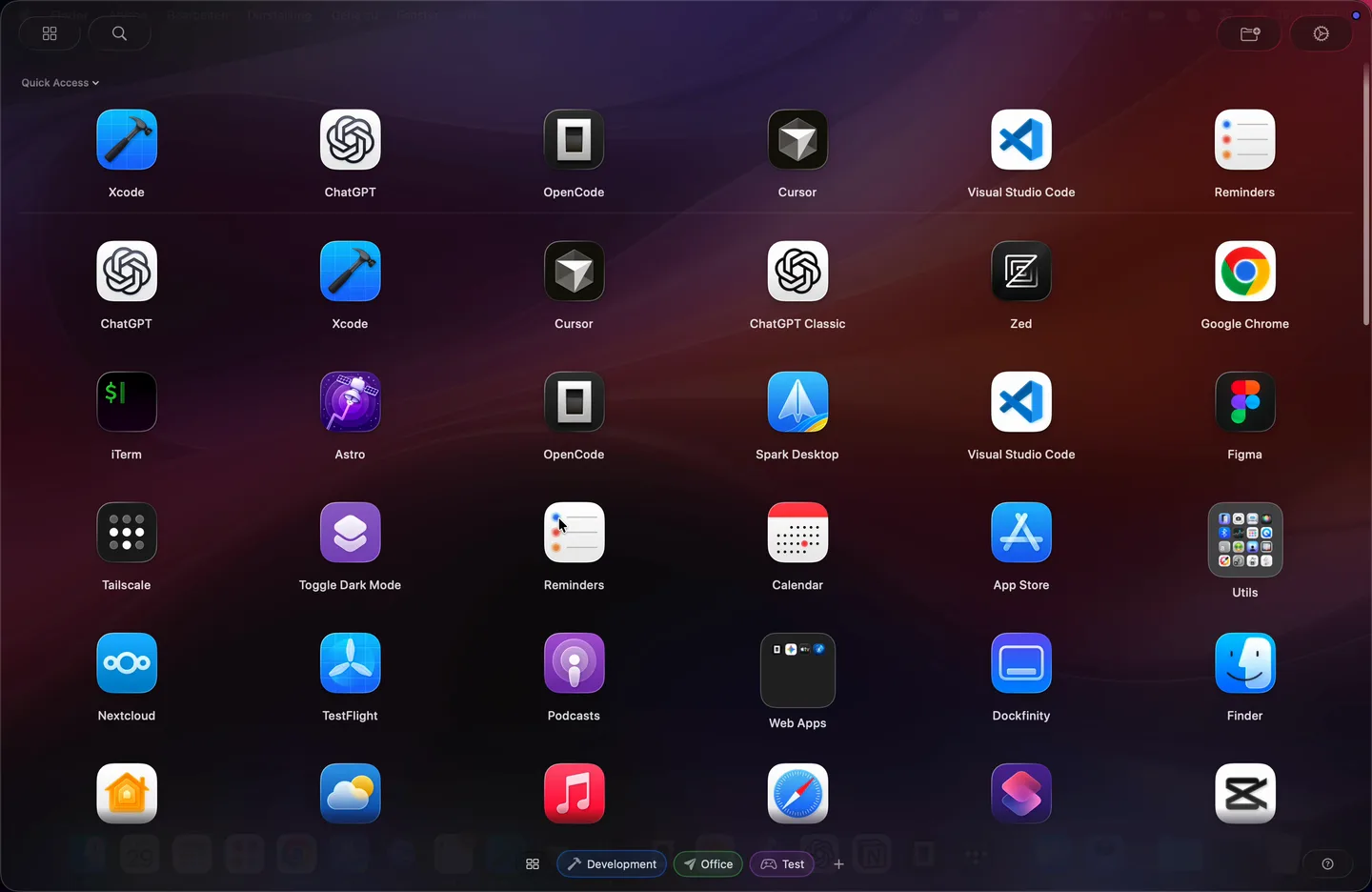The image size is (1372, 892).
Task: Open Spark Desktop mail app
Action: pos(797,402)
